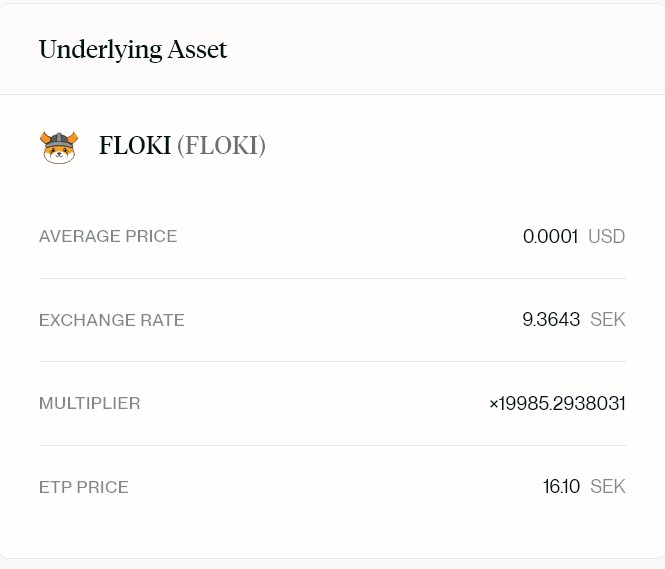Viewport: 665px width, 569px height.
Task: Click the MULTIPLIER label
Action: point(90,404)
